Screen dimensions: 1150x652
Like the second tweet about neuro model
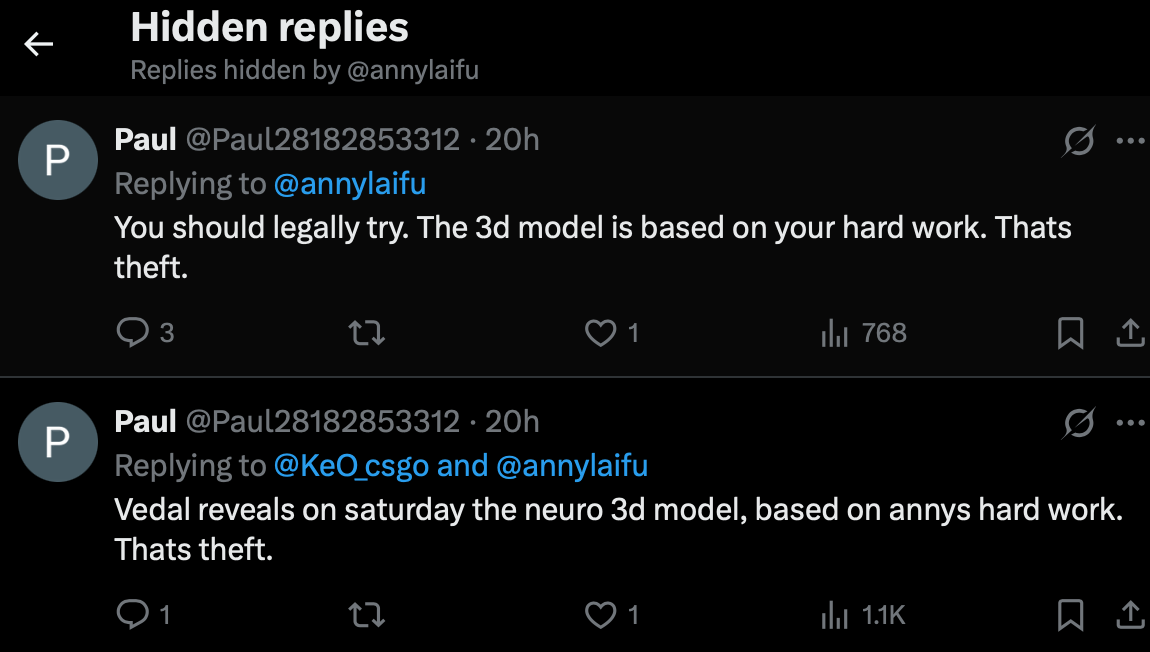point(600,614)
